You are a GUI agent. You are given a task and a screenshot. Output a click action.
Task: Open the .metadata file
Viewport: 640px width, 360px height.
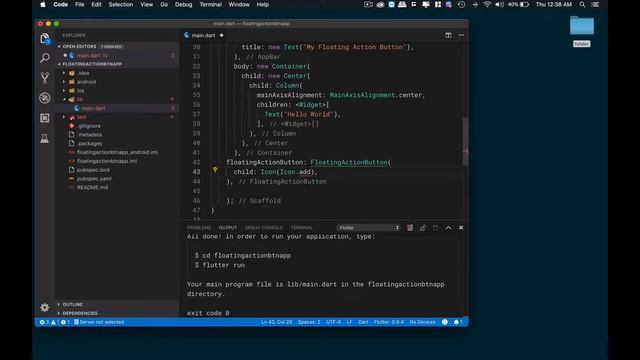89,135
